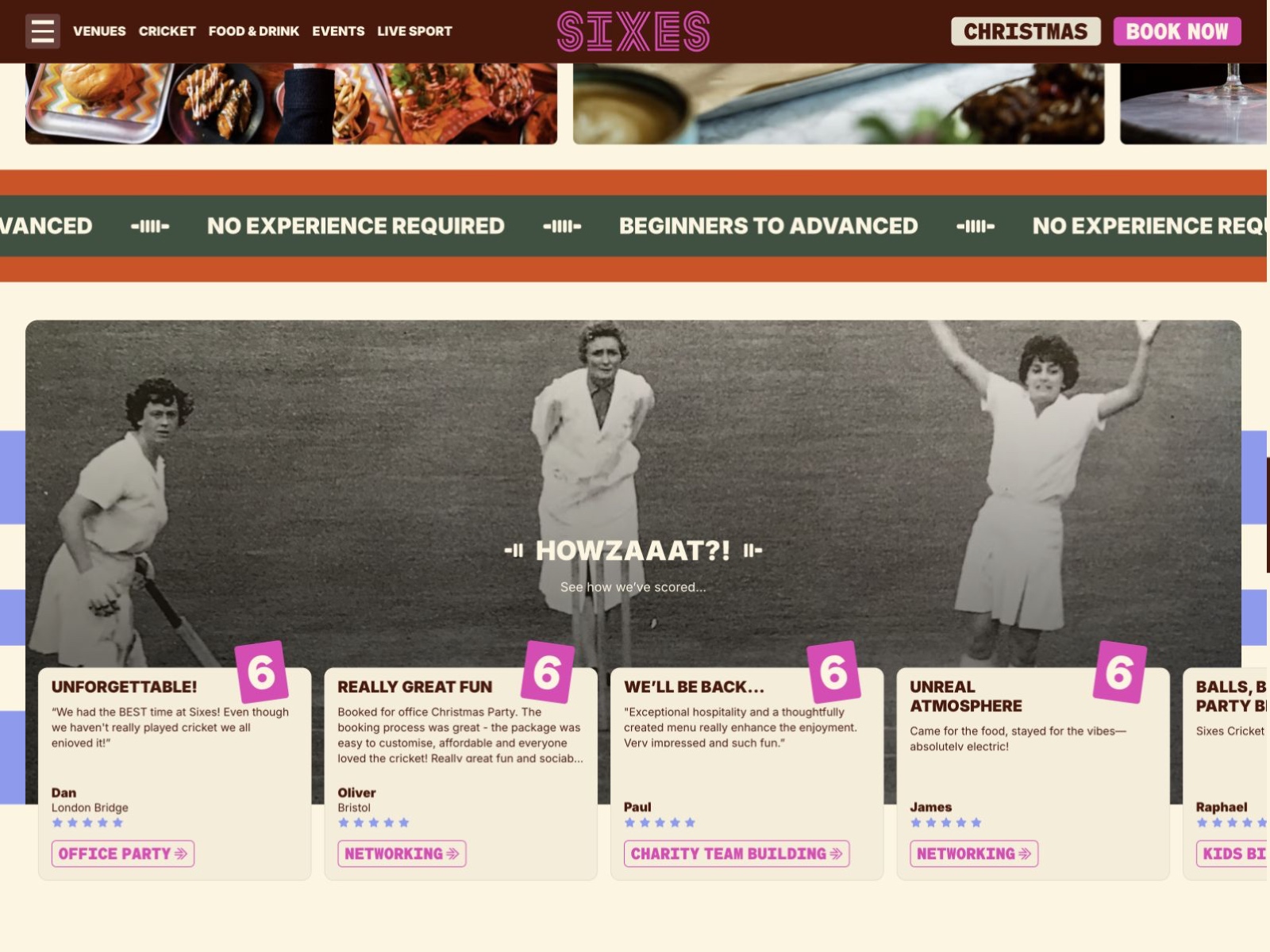Click the star rating under Oliver's review
This screenshot has width=1270, height=952.
373,823
